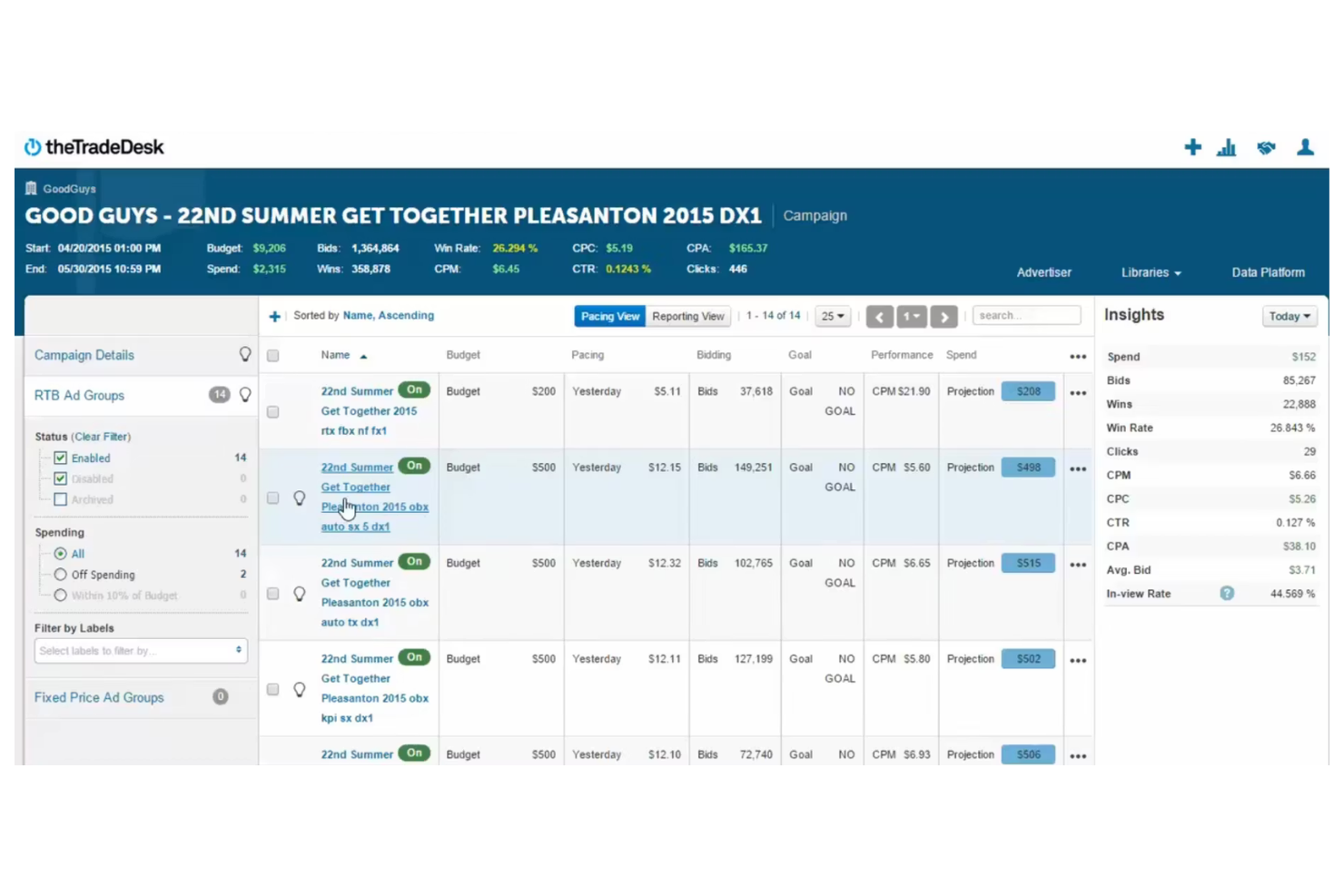The image size is (1344, 896).
Task: Open the RTB Ad Groups lightbulb icon
Action: pos(245,394)
